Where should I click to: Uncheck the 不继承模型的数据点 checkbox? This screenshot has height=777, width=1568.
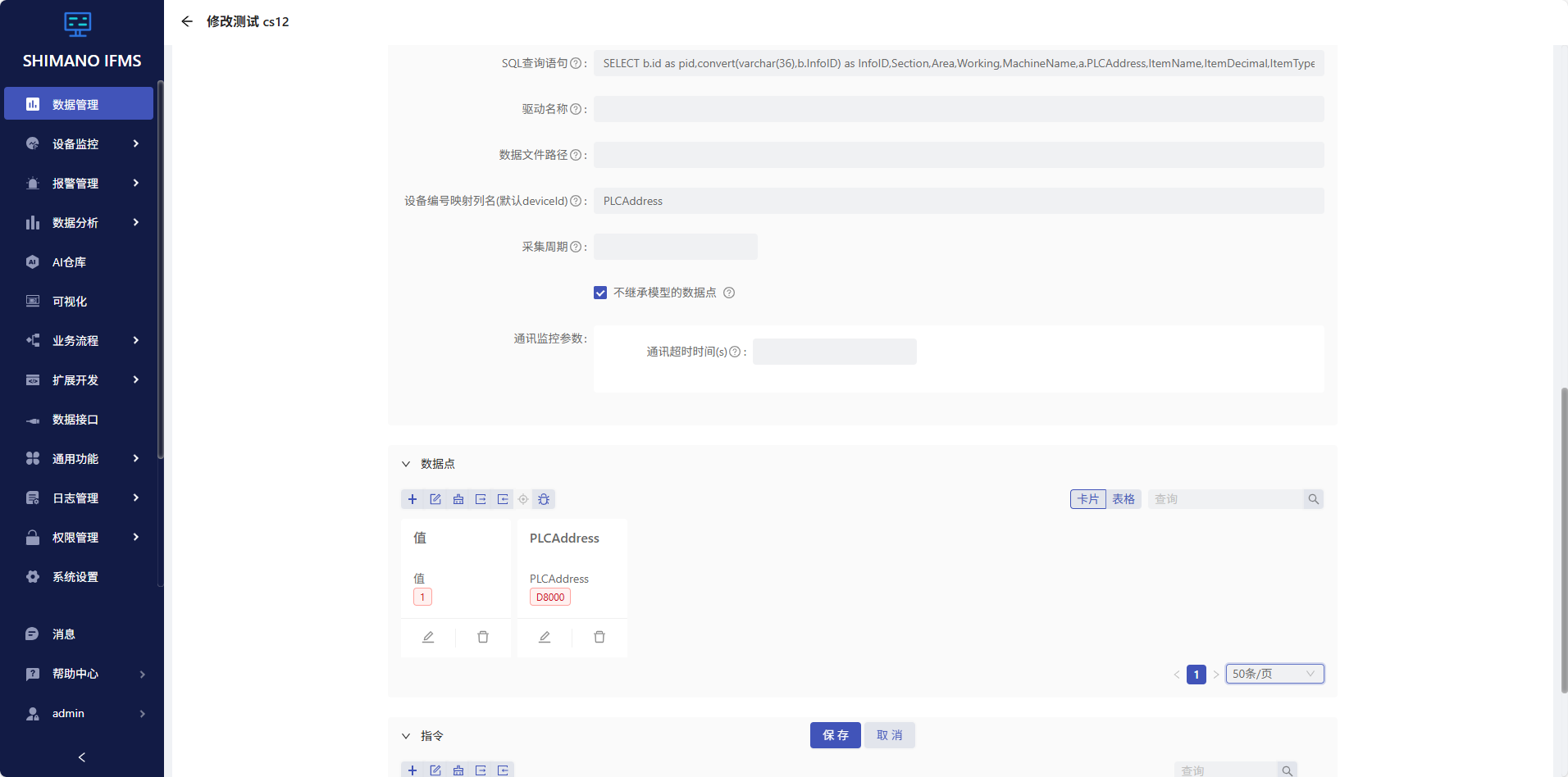pyautogui.click(x=600, y=292)
